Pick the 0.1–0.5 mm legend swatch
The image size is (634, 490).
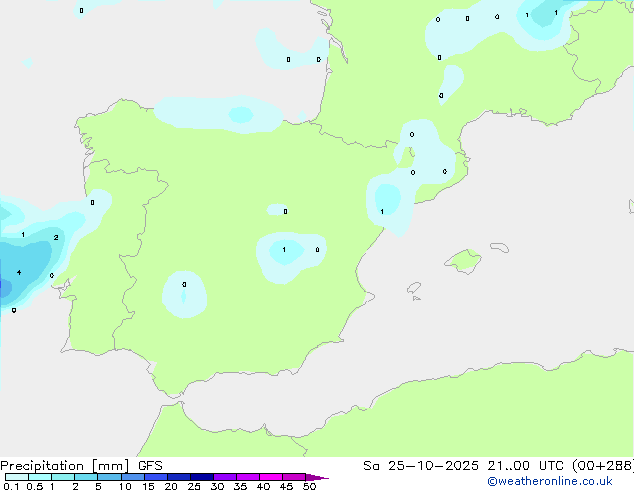click(x=17, y=477)
